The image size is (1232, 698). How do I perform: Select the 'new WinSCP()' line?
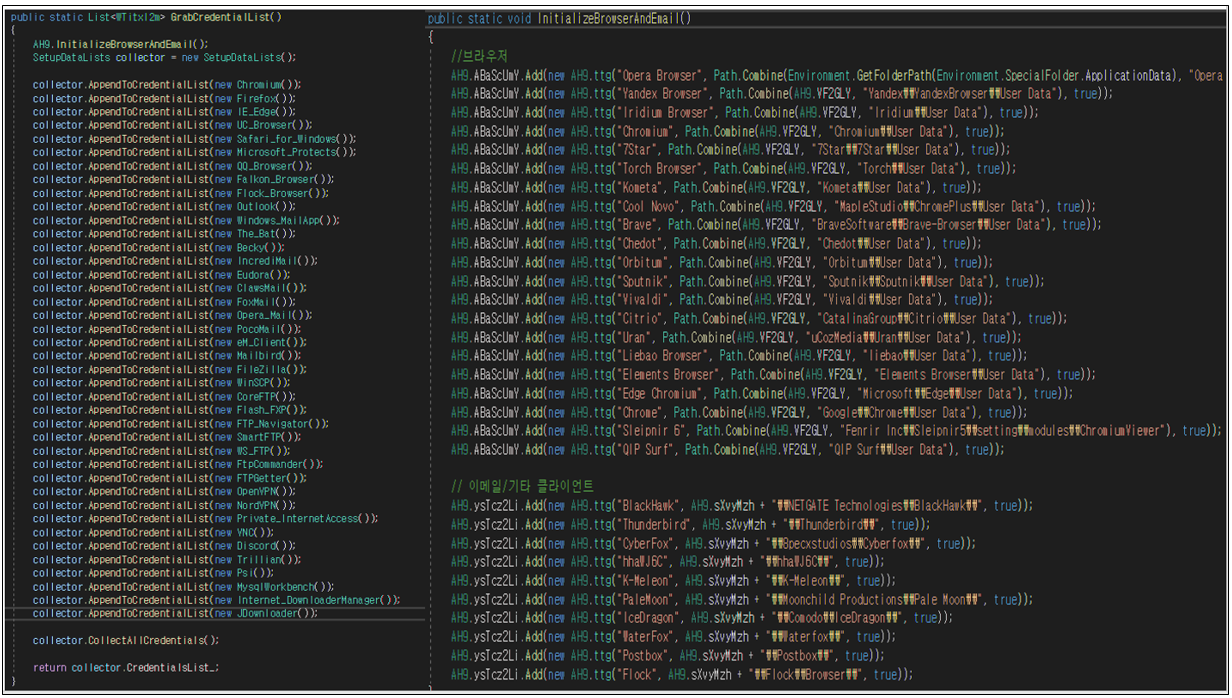pos(161,382)
